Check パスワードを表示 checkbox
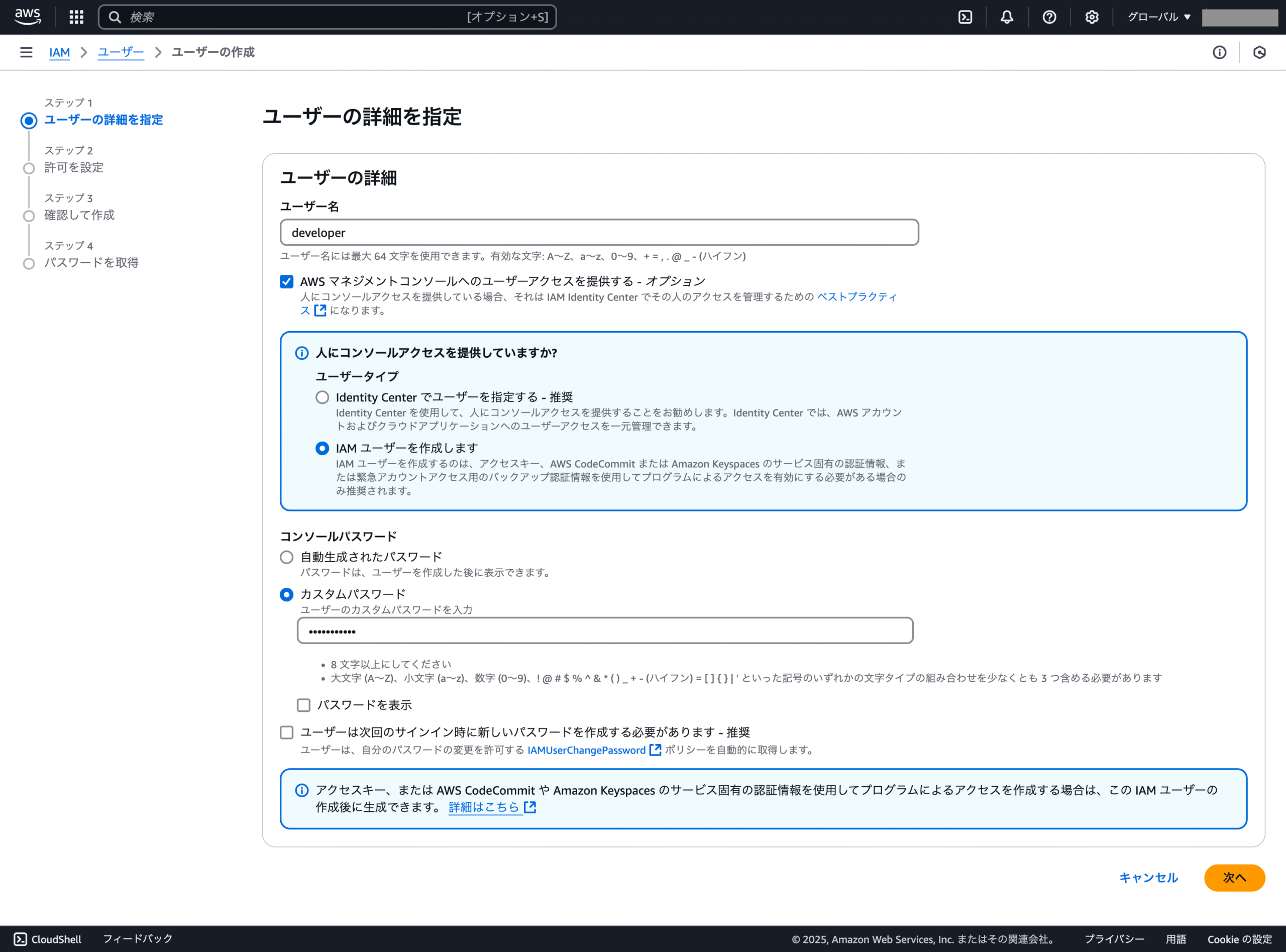 click(303, 705)
